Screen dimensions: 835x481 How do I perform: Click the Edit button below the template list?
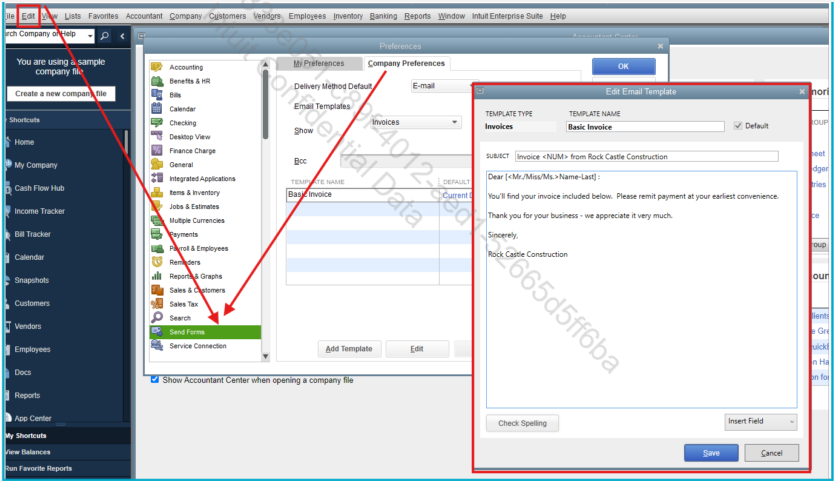[416, 349]
